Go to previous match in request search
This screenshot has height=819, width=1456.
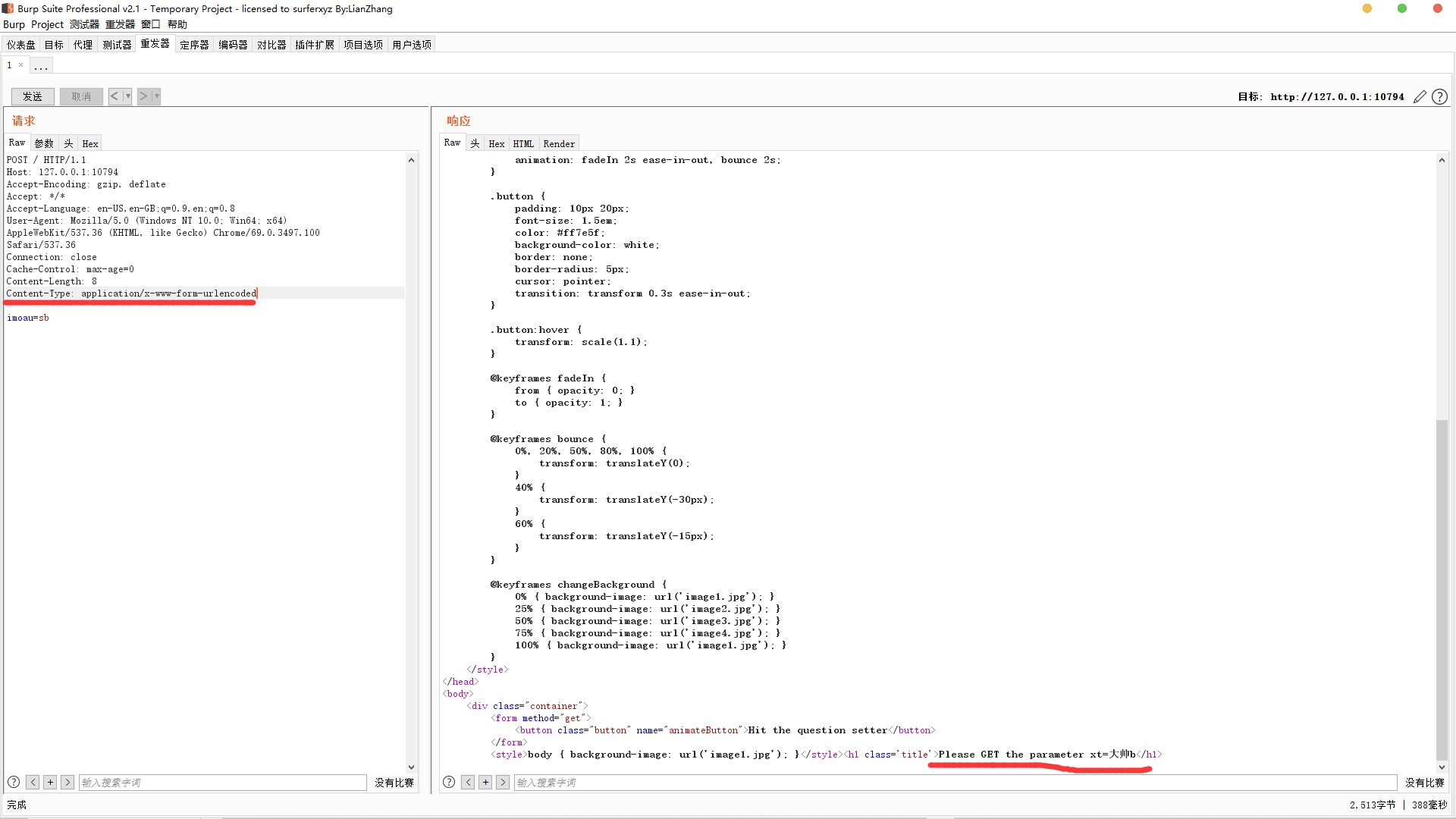click(33, 782)
